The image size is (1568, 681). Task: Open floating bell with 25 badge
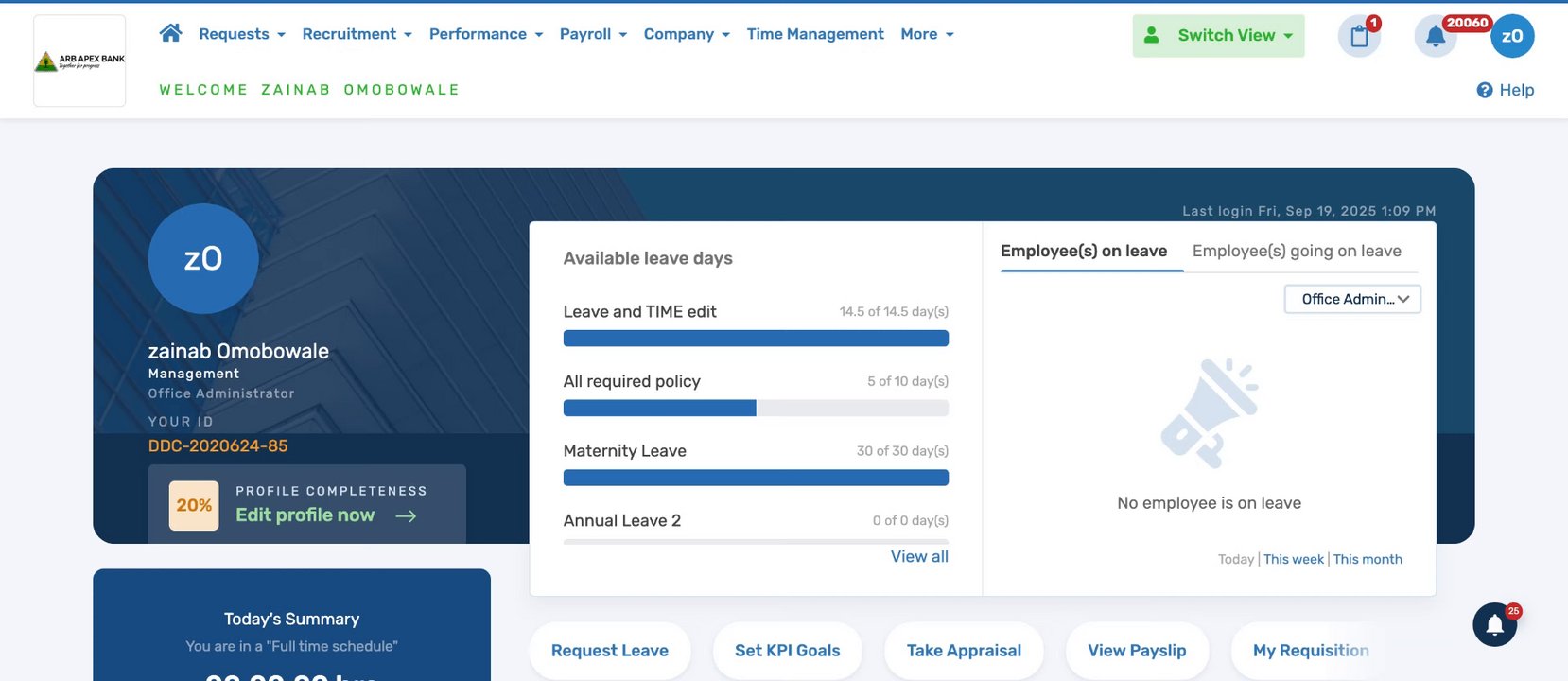(x=1495, y=624)
